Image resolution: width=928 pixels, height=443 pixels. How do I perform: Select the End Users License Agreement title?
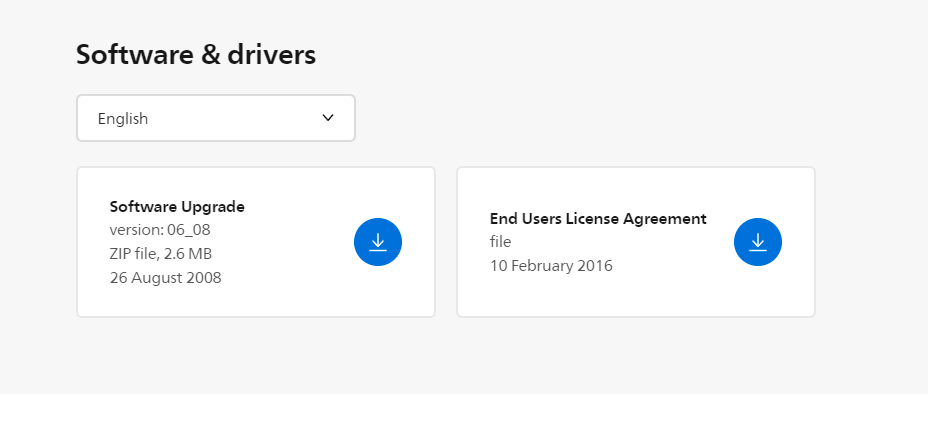coord(598,218)
